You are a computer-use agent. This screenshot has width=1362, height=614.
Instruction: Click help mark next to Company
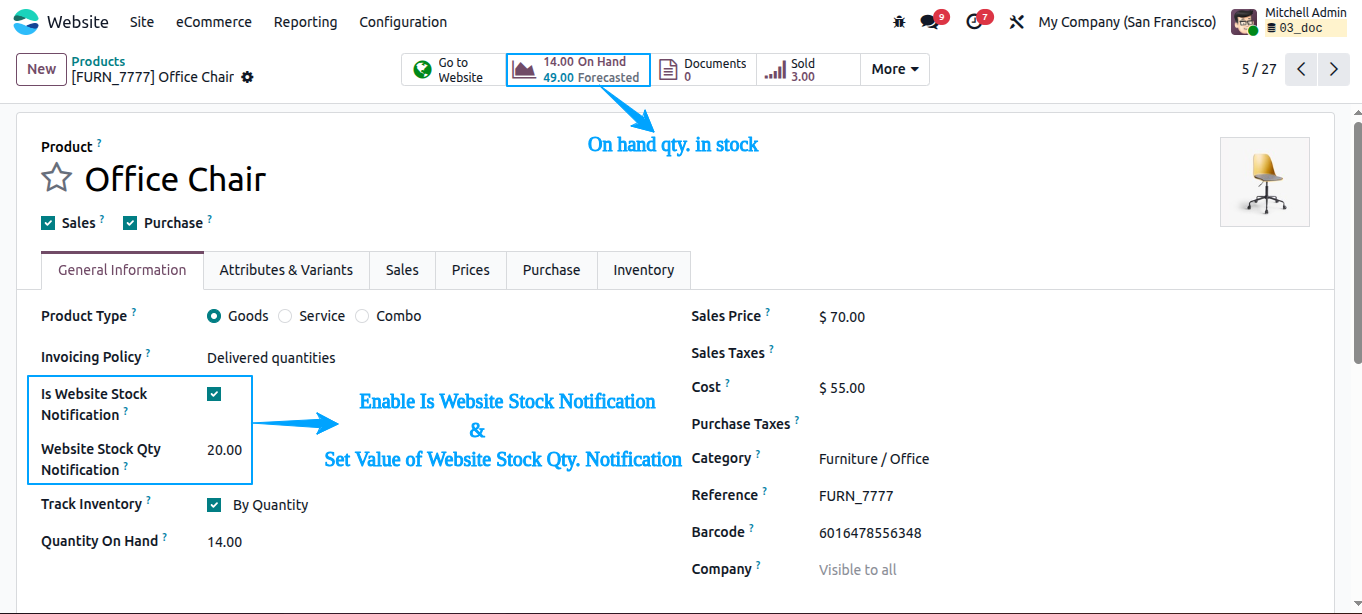pyautogui.click(x=759, y=565)
